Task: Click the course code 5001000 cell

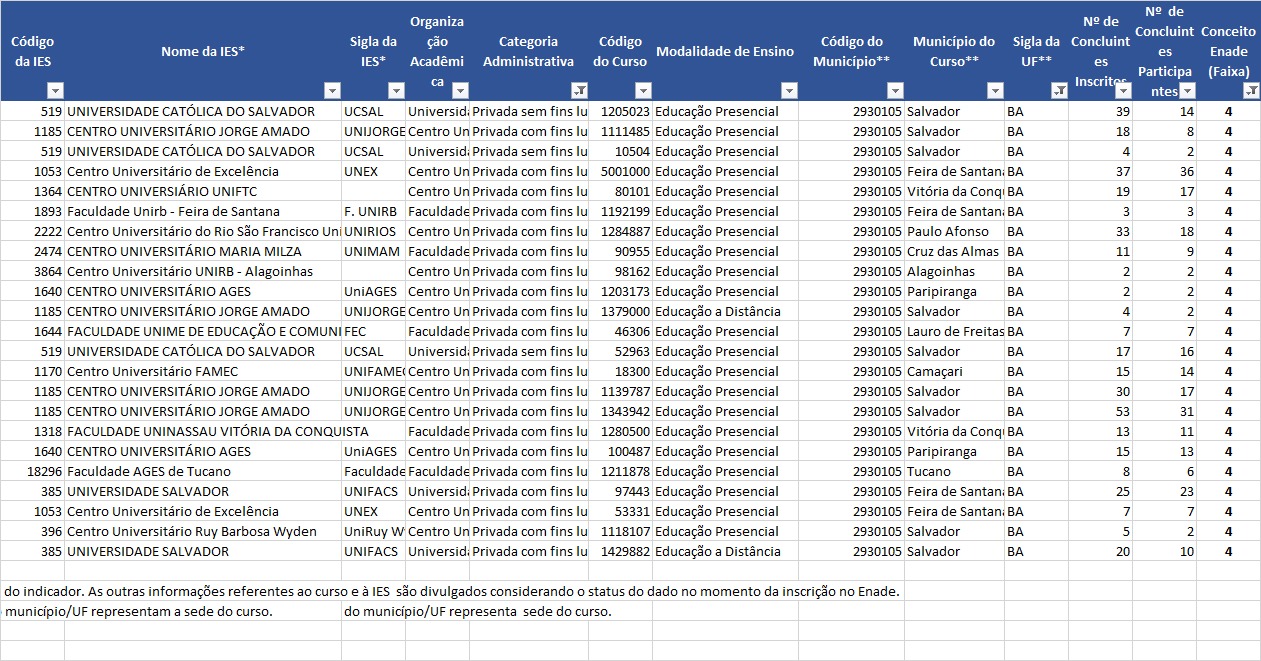Action: tap(620, 171)
